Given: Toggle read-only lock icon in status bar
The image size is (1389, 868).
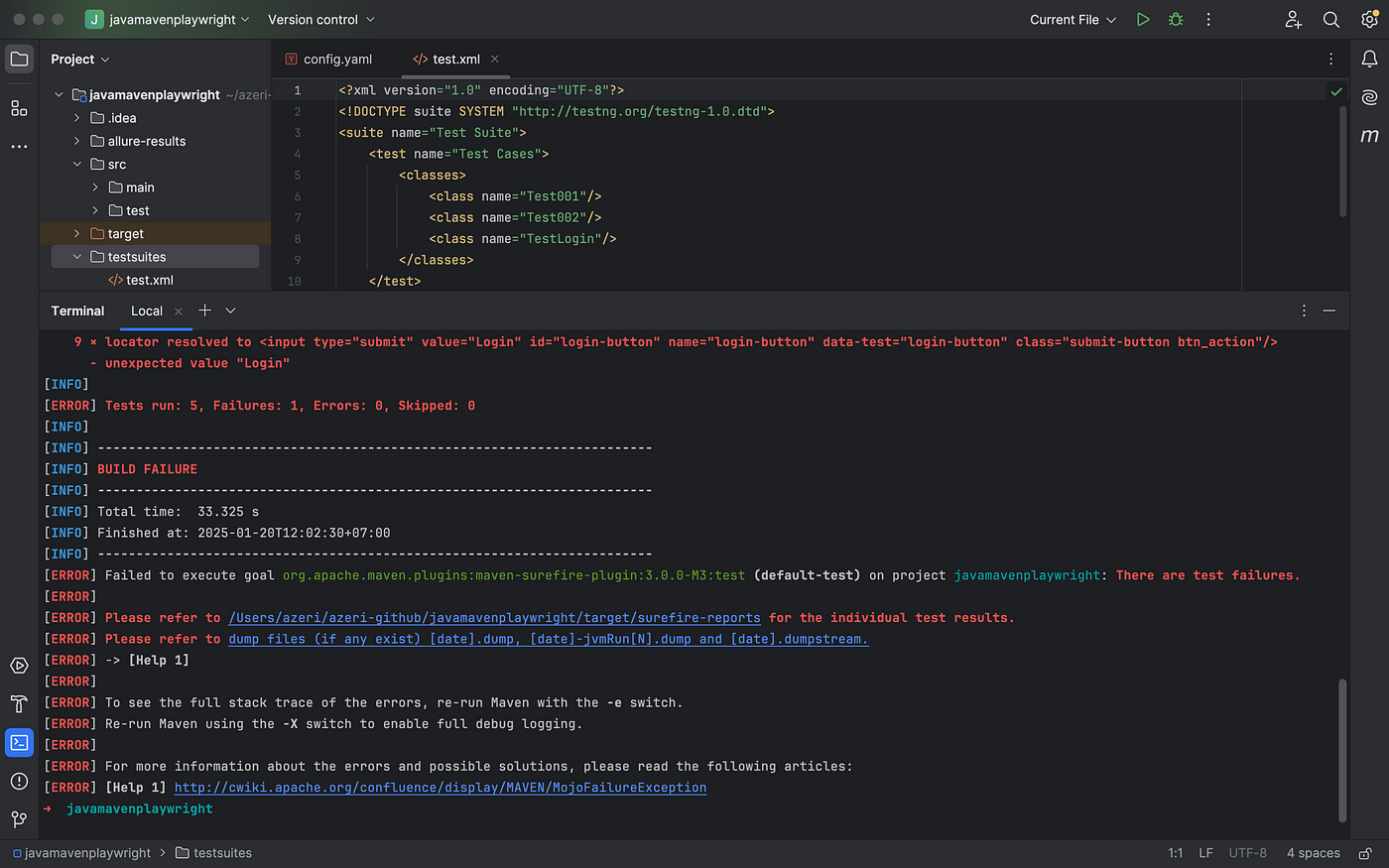Looking at the screenshot, I should [1365, 853].
